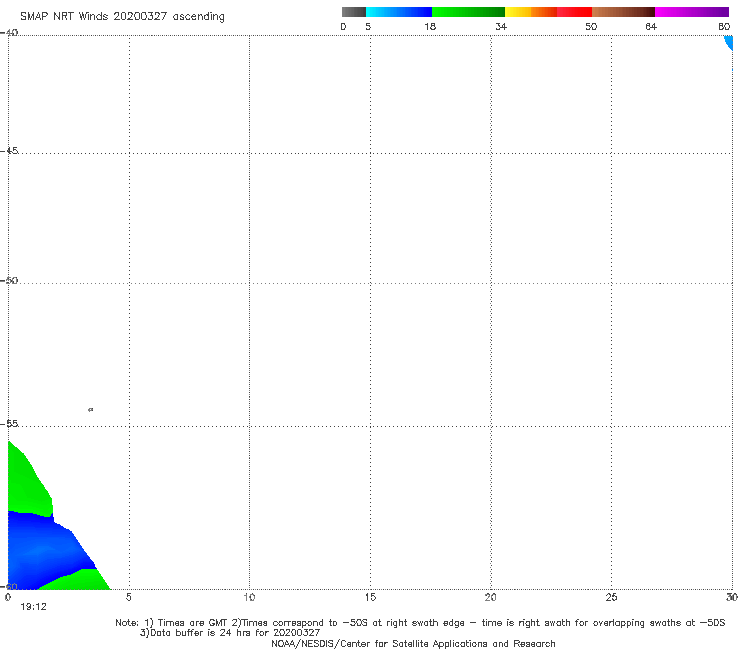Pick the yellow-to-red segment of the colorbar
Viewport: 740px width, 650px height.
(x=548, y=12)
